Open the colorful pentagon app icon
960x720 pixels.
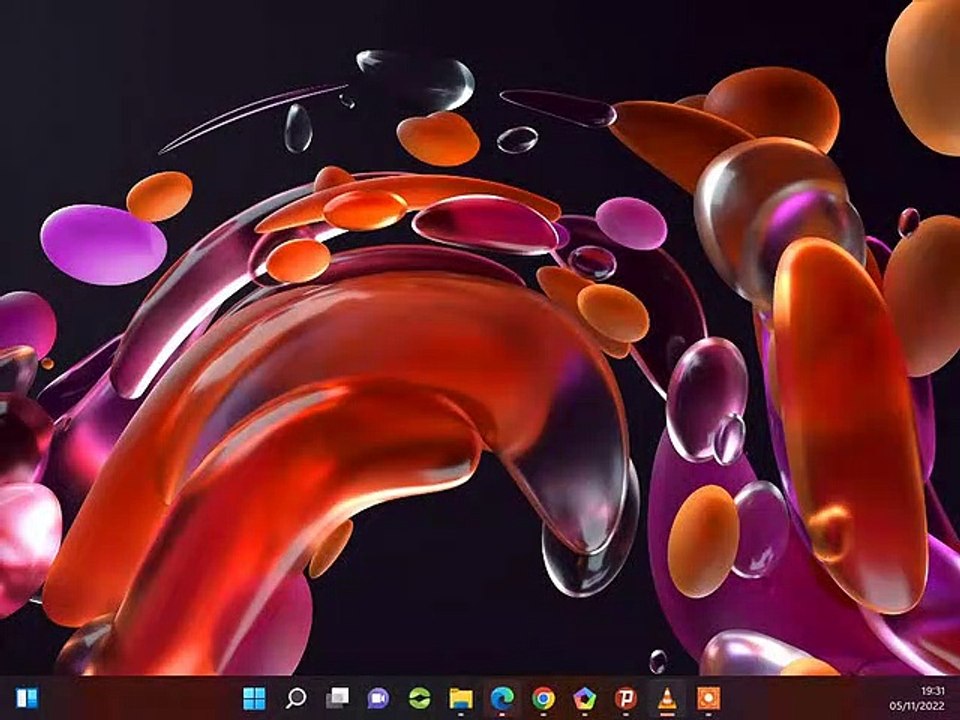pyautogui.click(x=584, y=698)
